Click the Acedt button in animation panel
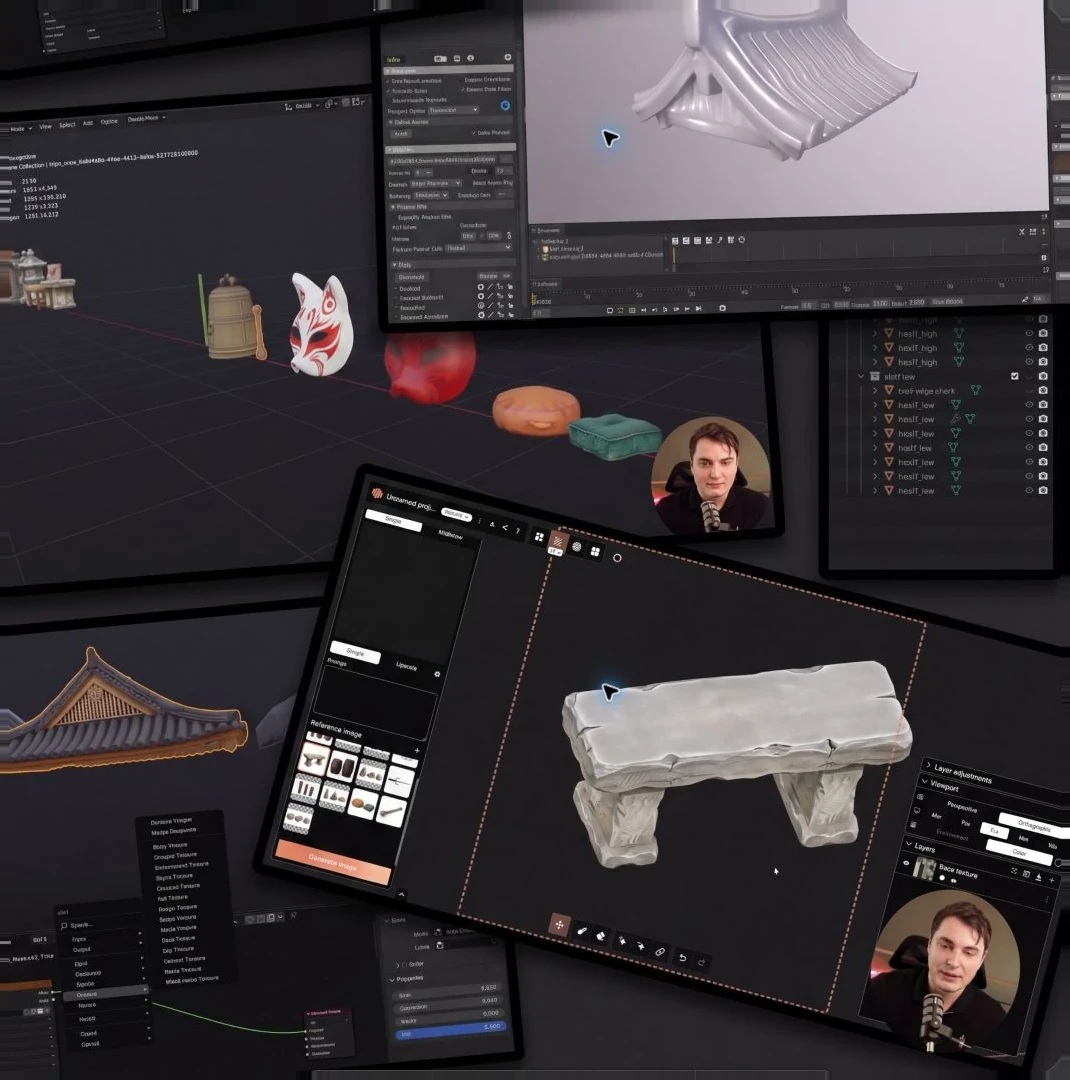The height and width of the screenshot is (1080, 1070). tap(401, 134)
